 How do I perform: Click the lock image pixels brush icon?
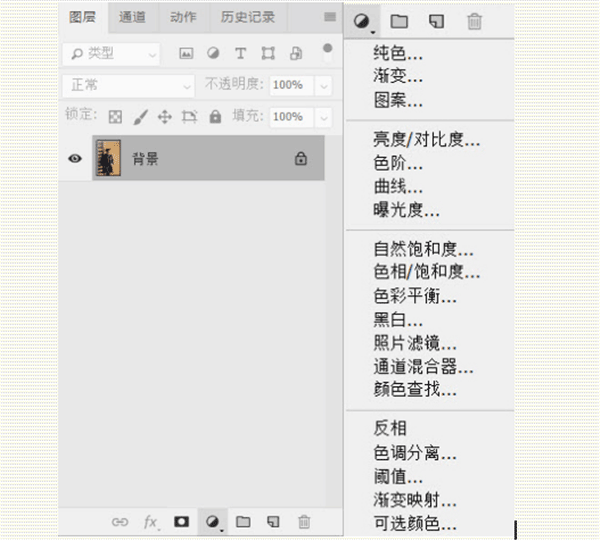140,117
